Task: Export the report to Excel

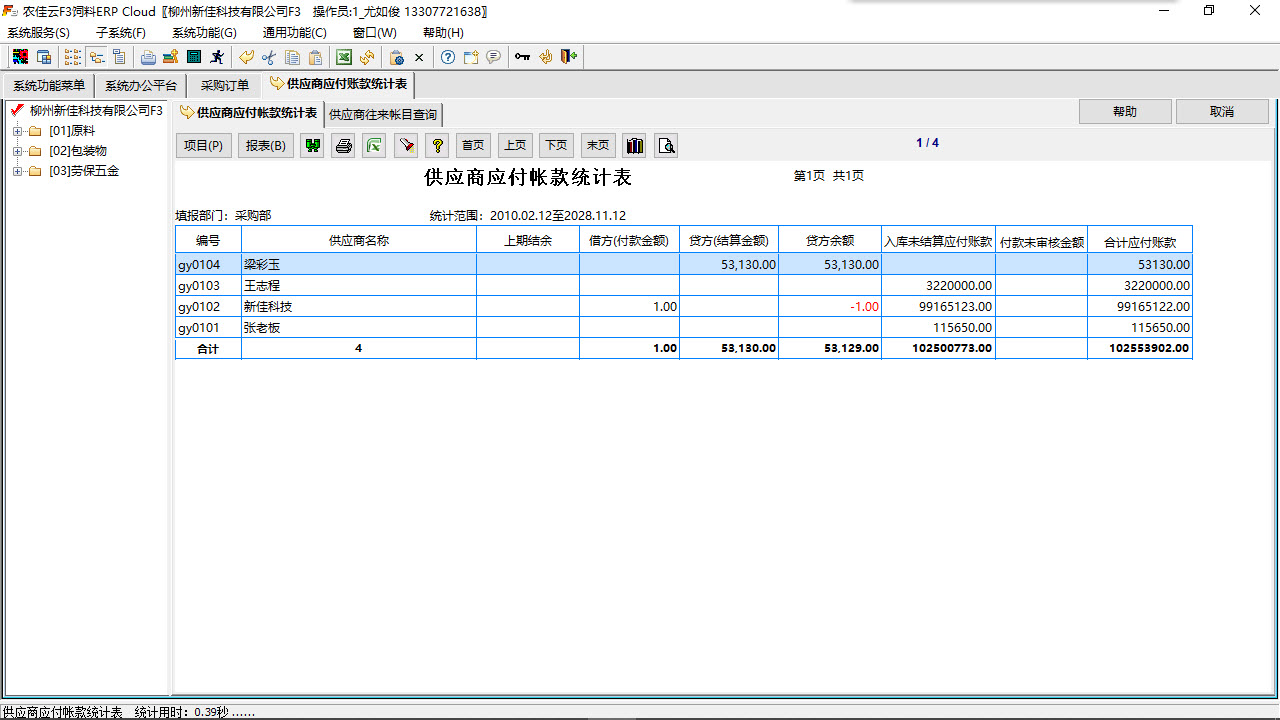Action: [x=374, y=145]
